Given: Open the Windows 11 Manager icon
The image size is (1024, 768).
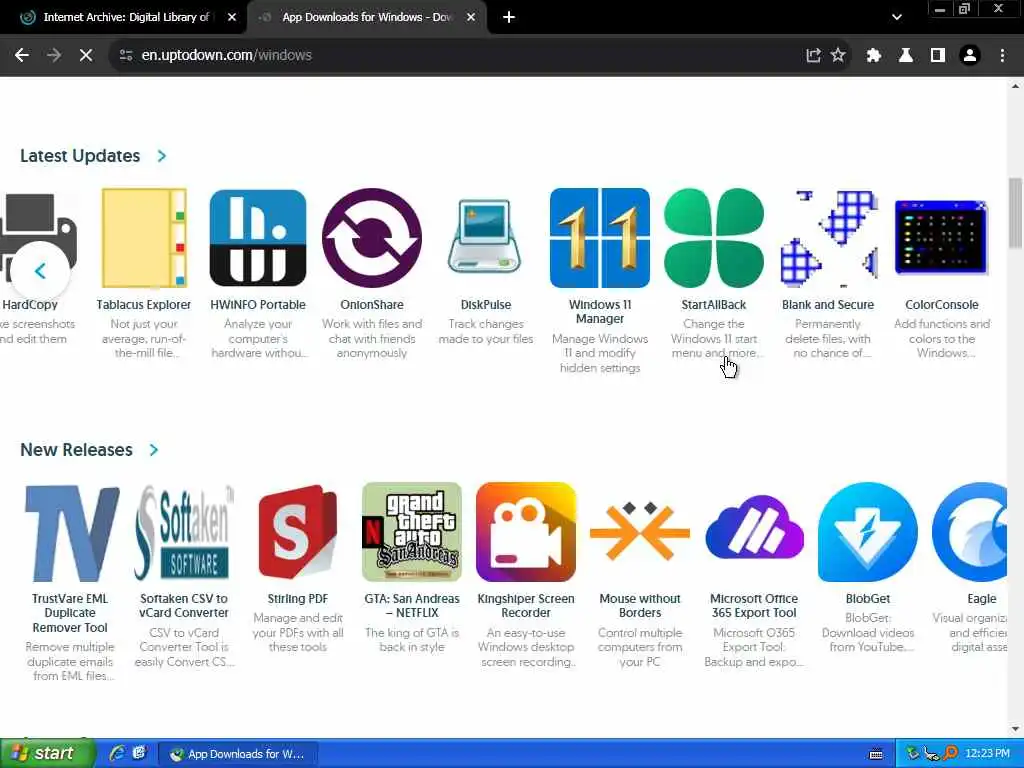Looking at the screenshot, I should point(600,238).
